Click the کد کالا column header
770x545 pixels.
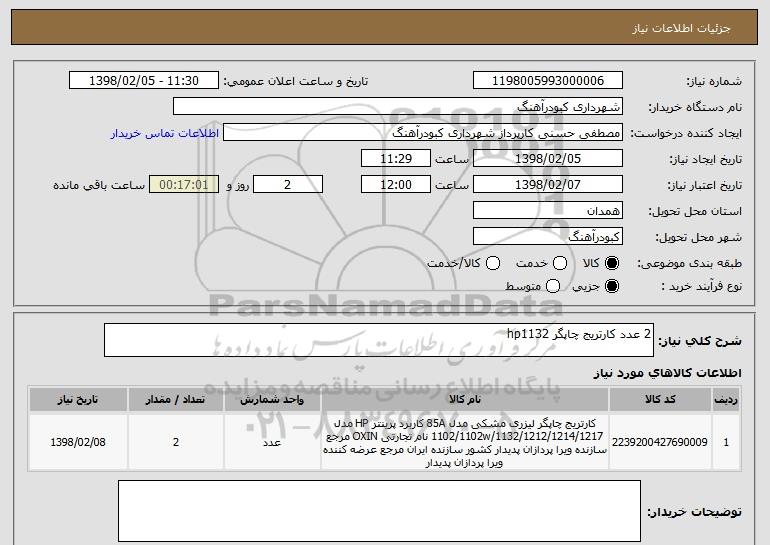tap(660, 400)
